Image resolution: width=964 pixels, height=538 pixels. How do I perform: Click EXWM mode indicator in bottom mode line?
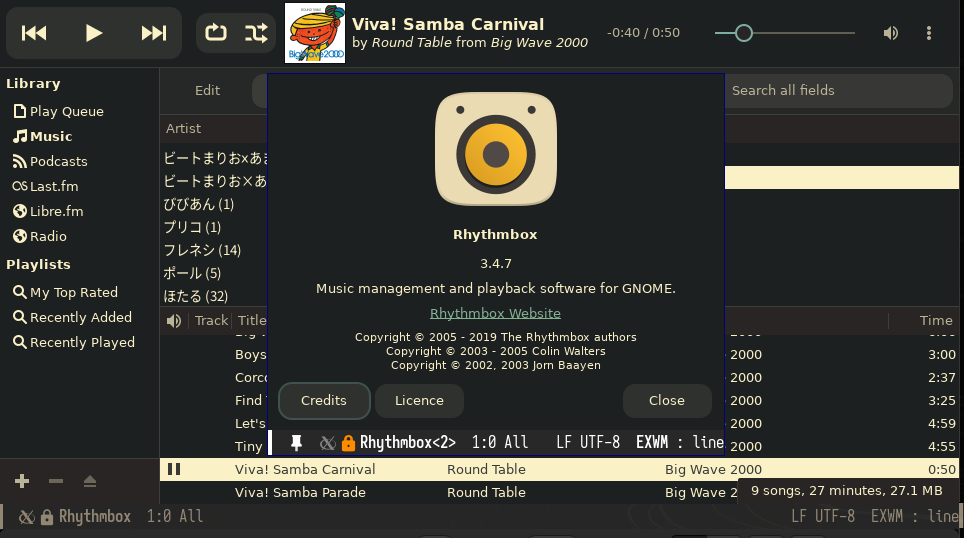tap(887, 516)
